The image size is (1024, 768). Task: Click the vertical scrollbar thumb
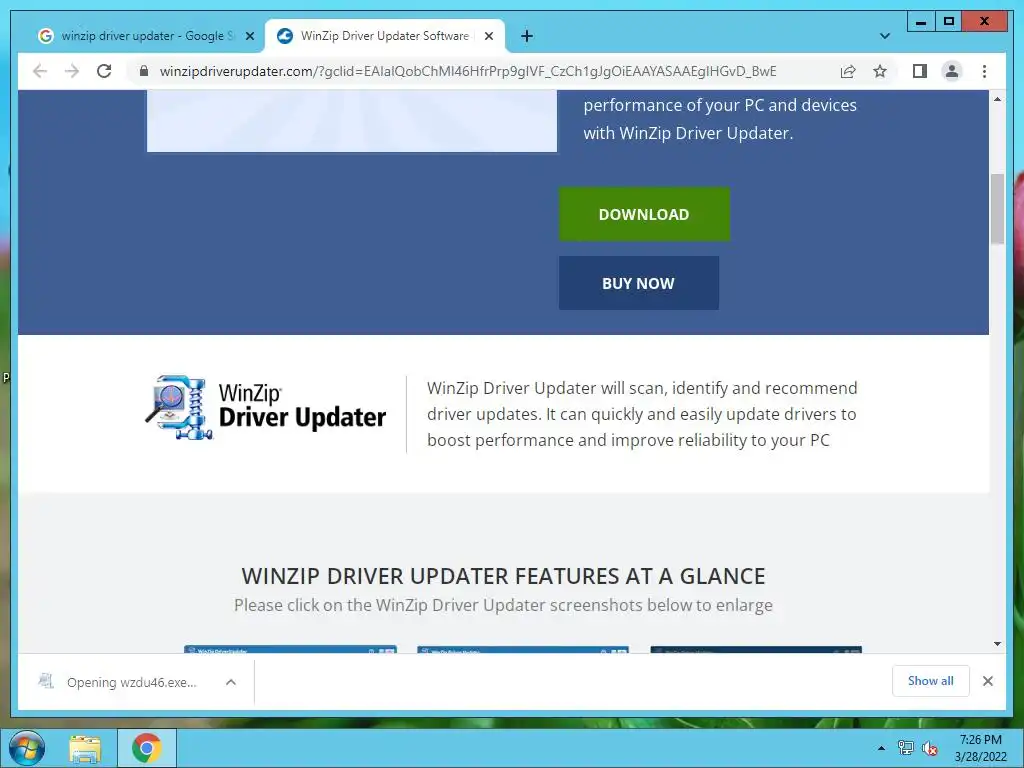pyautogui.click(x=997, y=209)
